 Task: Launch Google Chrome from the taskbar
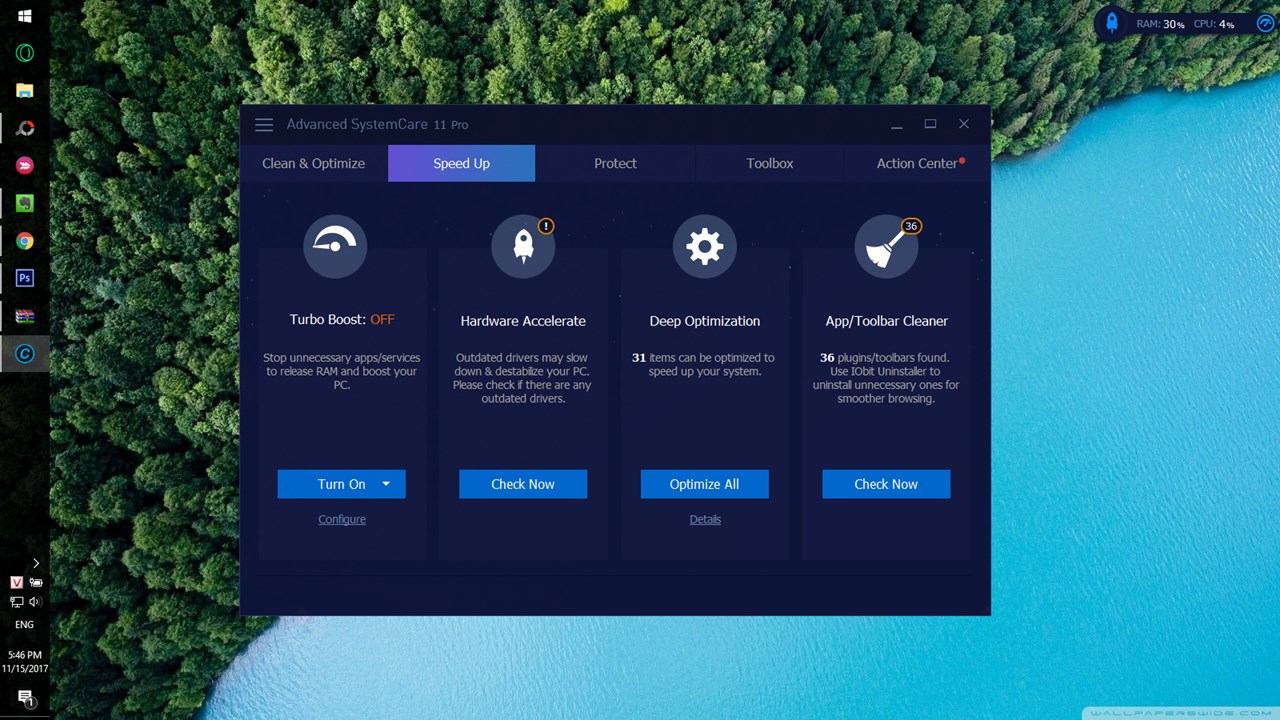point(25,241)
